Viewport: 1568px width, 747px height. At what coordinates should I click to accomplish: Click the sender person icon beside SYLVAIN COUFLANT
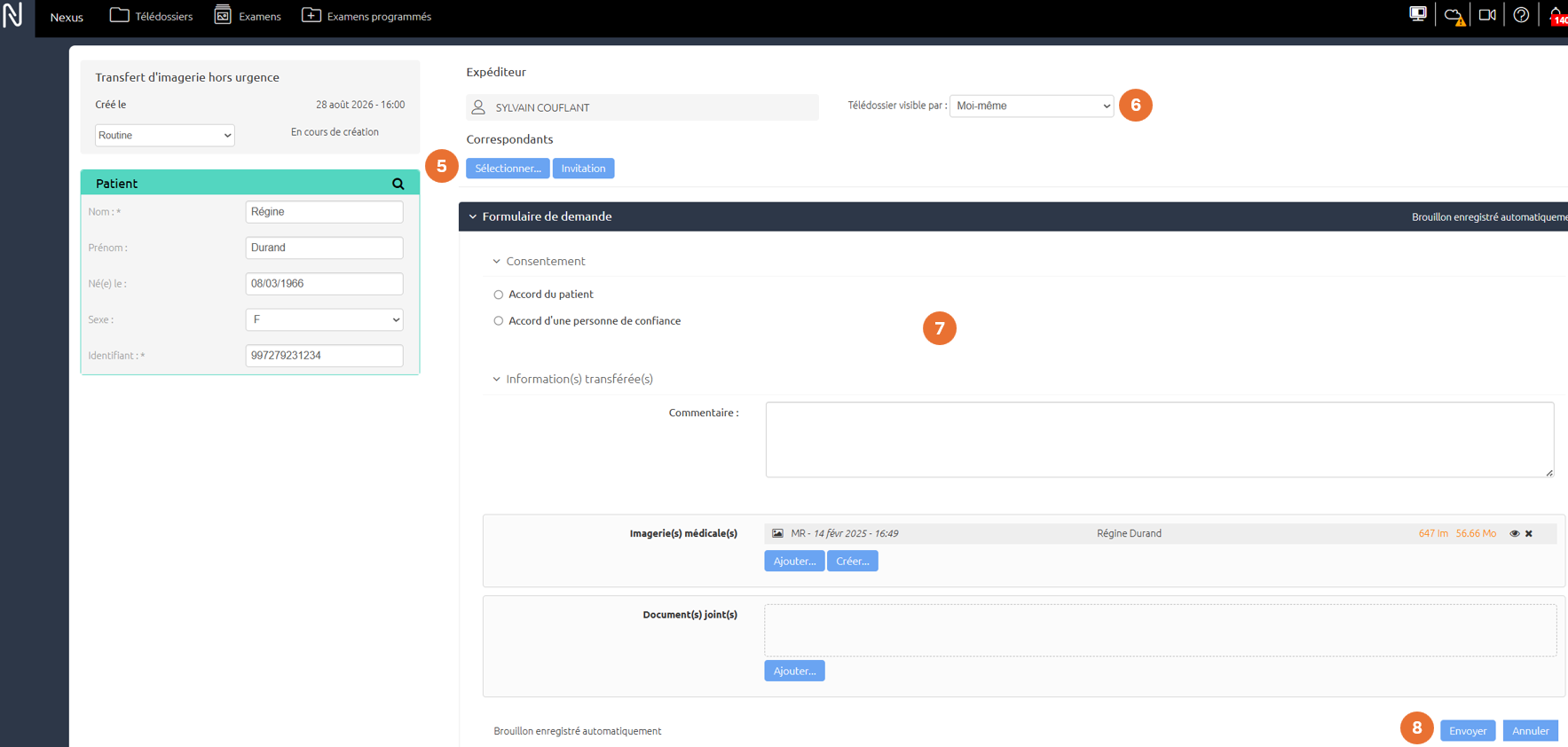[x=478, y=107]
